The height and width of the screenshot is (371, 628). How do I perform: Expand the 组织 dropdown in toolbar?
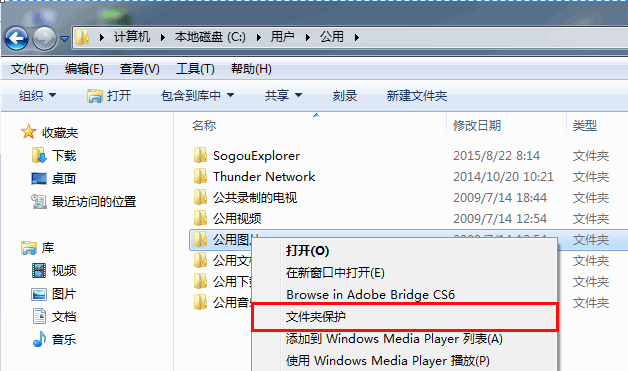coord(38,95)
